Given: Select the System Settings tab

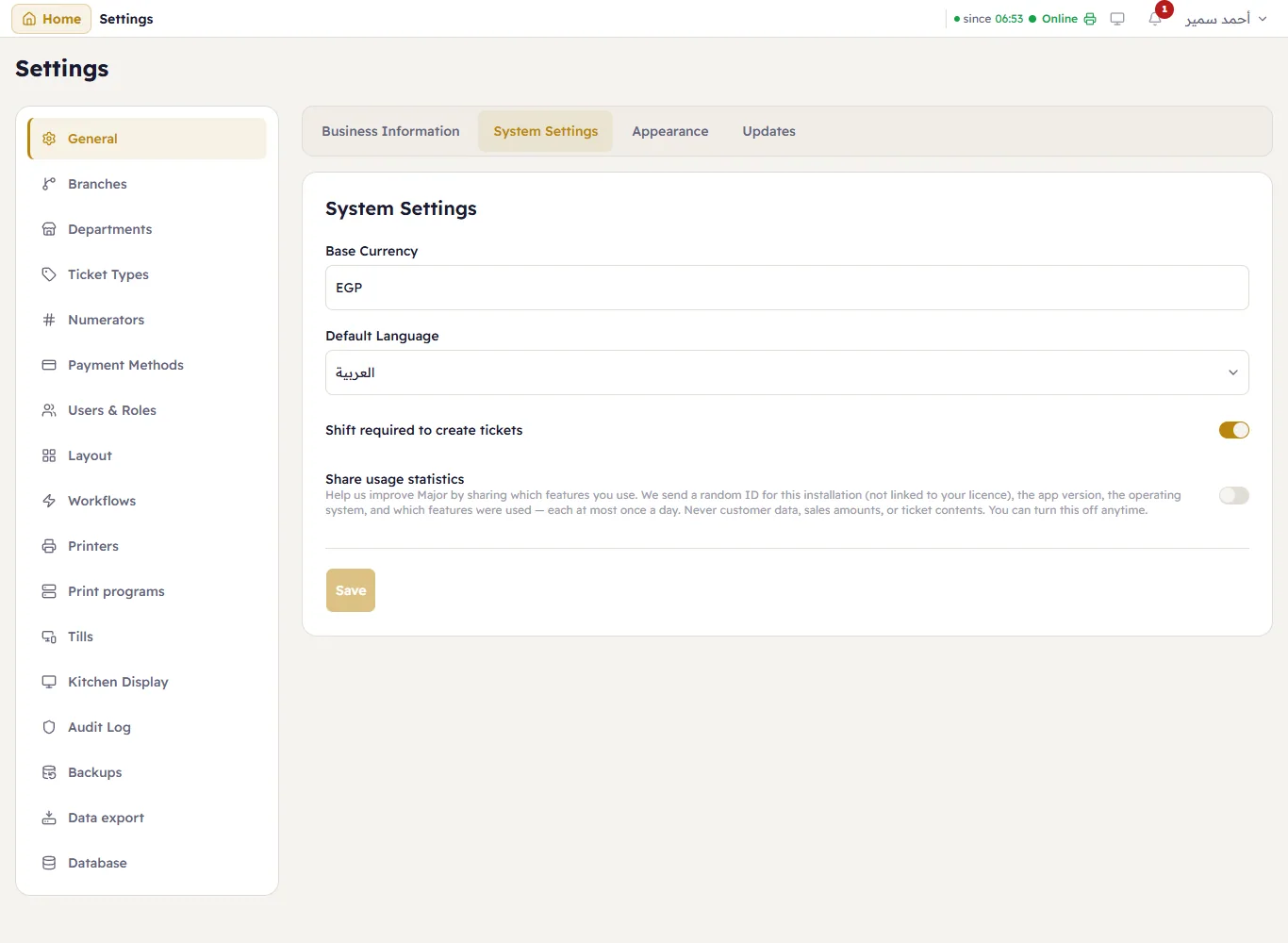Looking at the screenshot, I should [x=546, y=131].
